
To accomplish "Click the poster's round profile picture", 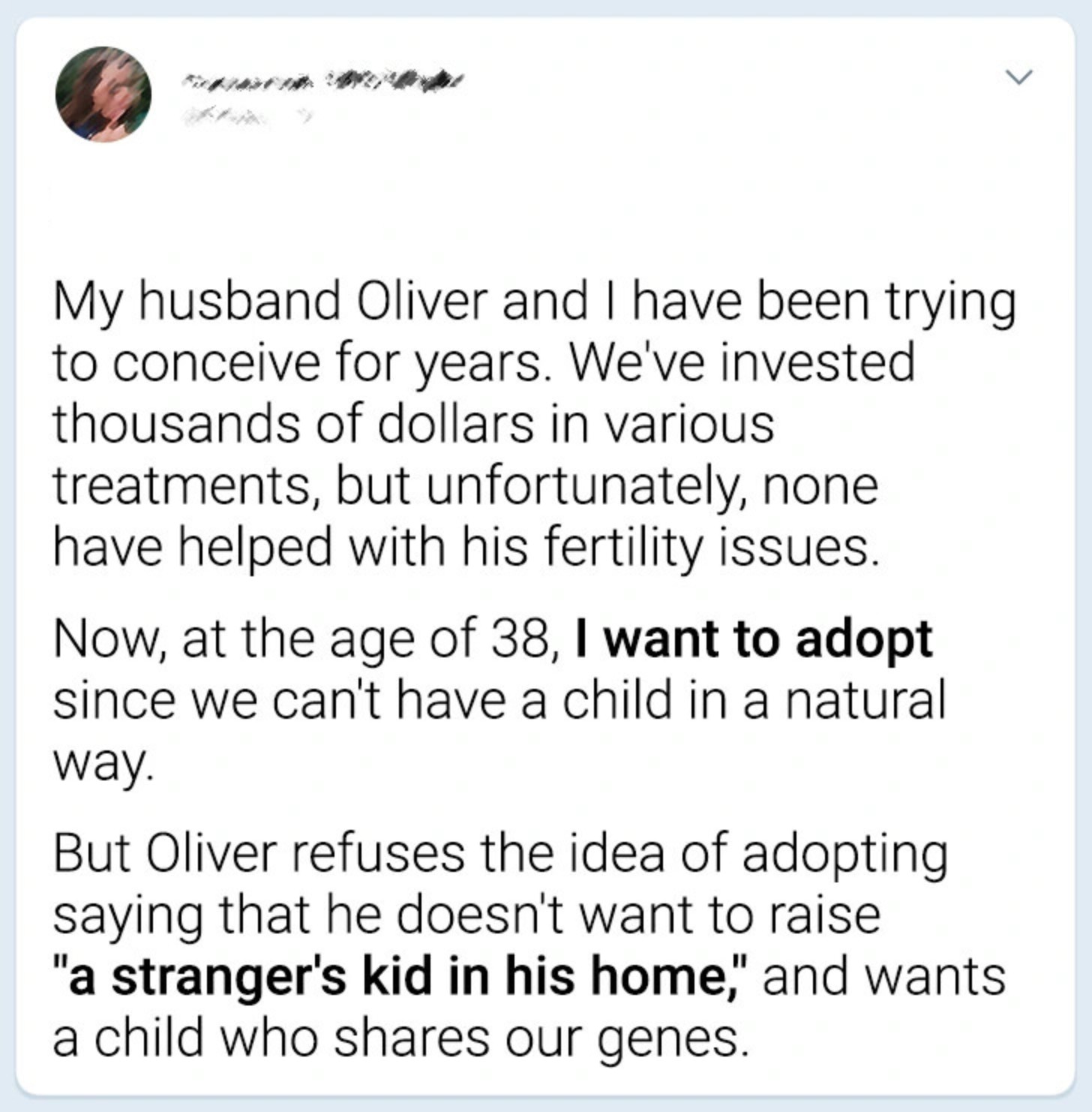I will [103, 95].
